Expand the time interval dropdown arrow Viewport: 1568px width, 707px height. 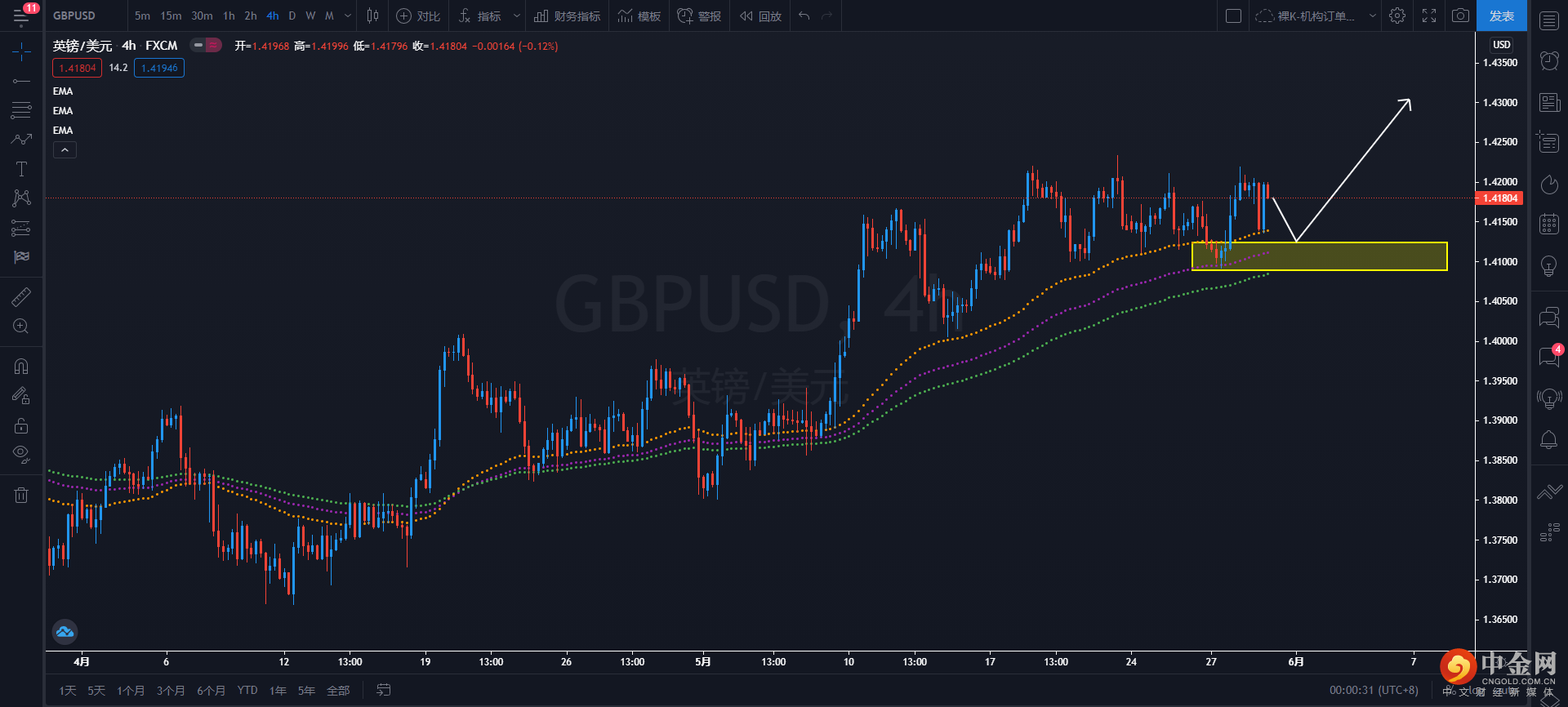pos(349,16)
